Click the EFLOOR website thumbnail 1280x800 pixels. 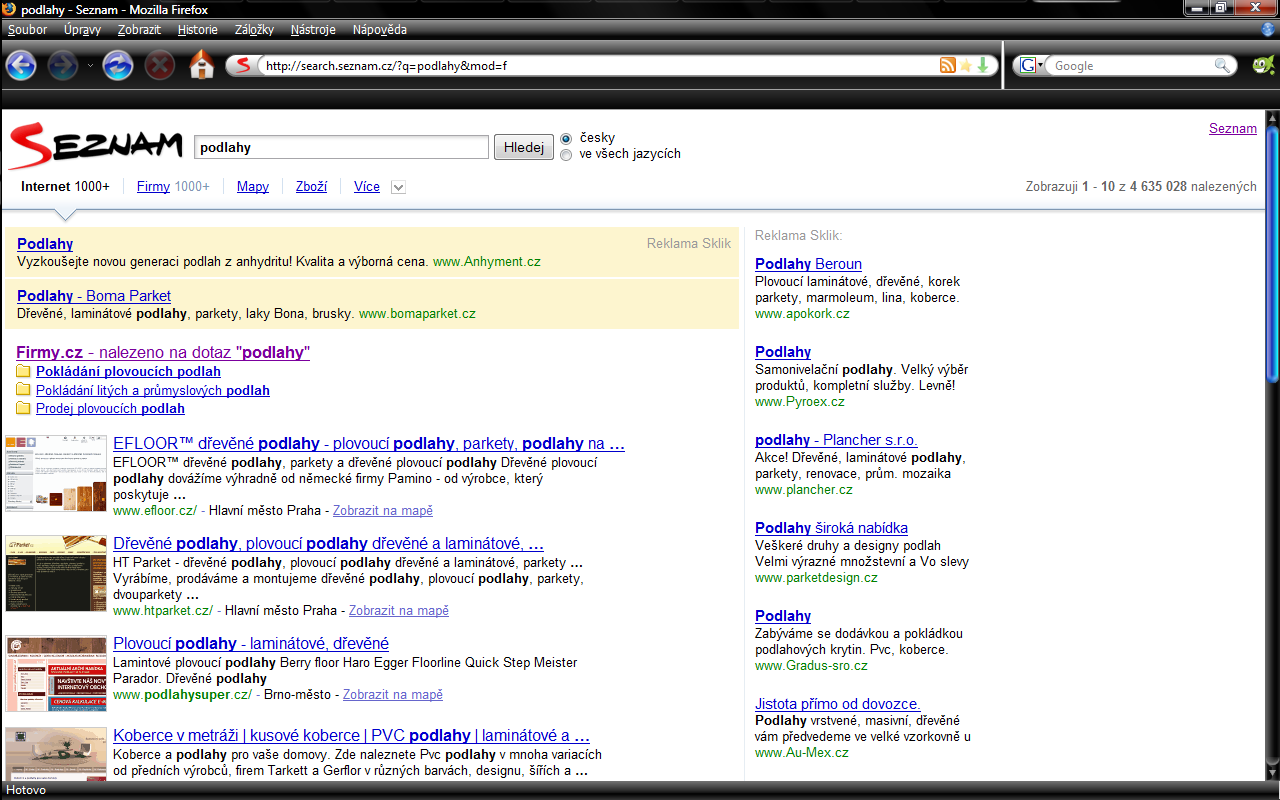pos(56,473)
